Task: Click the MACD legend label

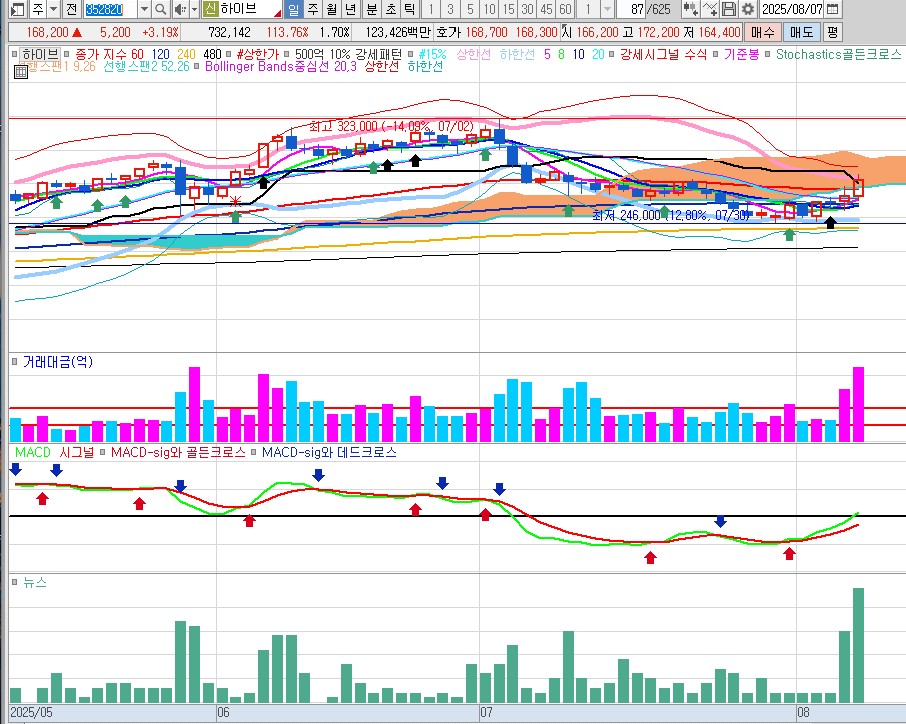Action: click(33, 452)
